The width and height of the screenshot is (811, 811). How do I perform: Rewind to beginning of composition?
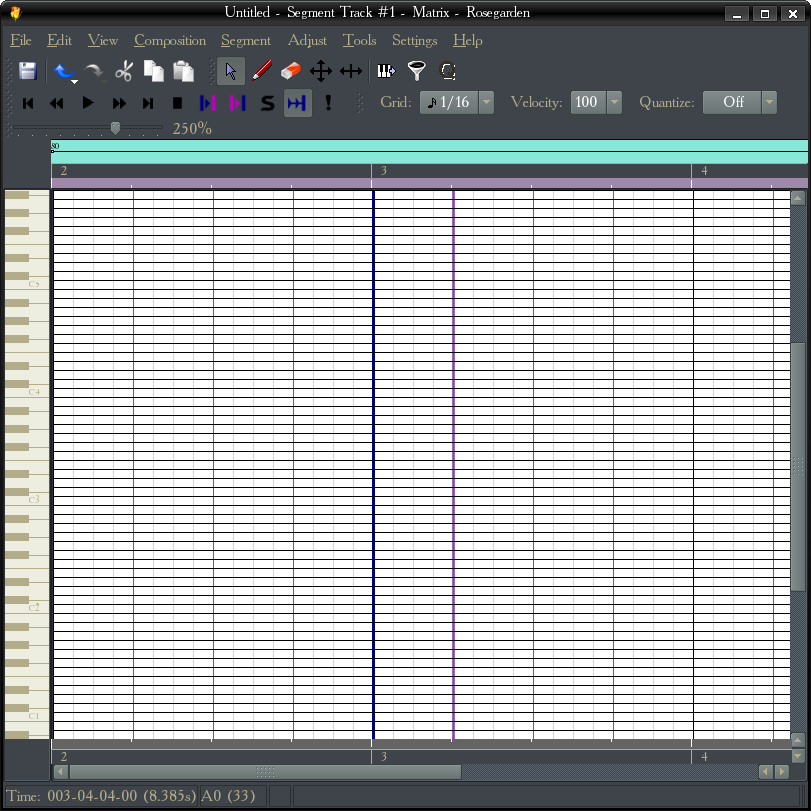28,103
